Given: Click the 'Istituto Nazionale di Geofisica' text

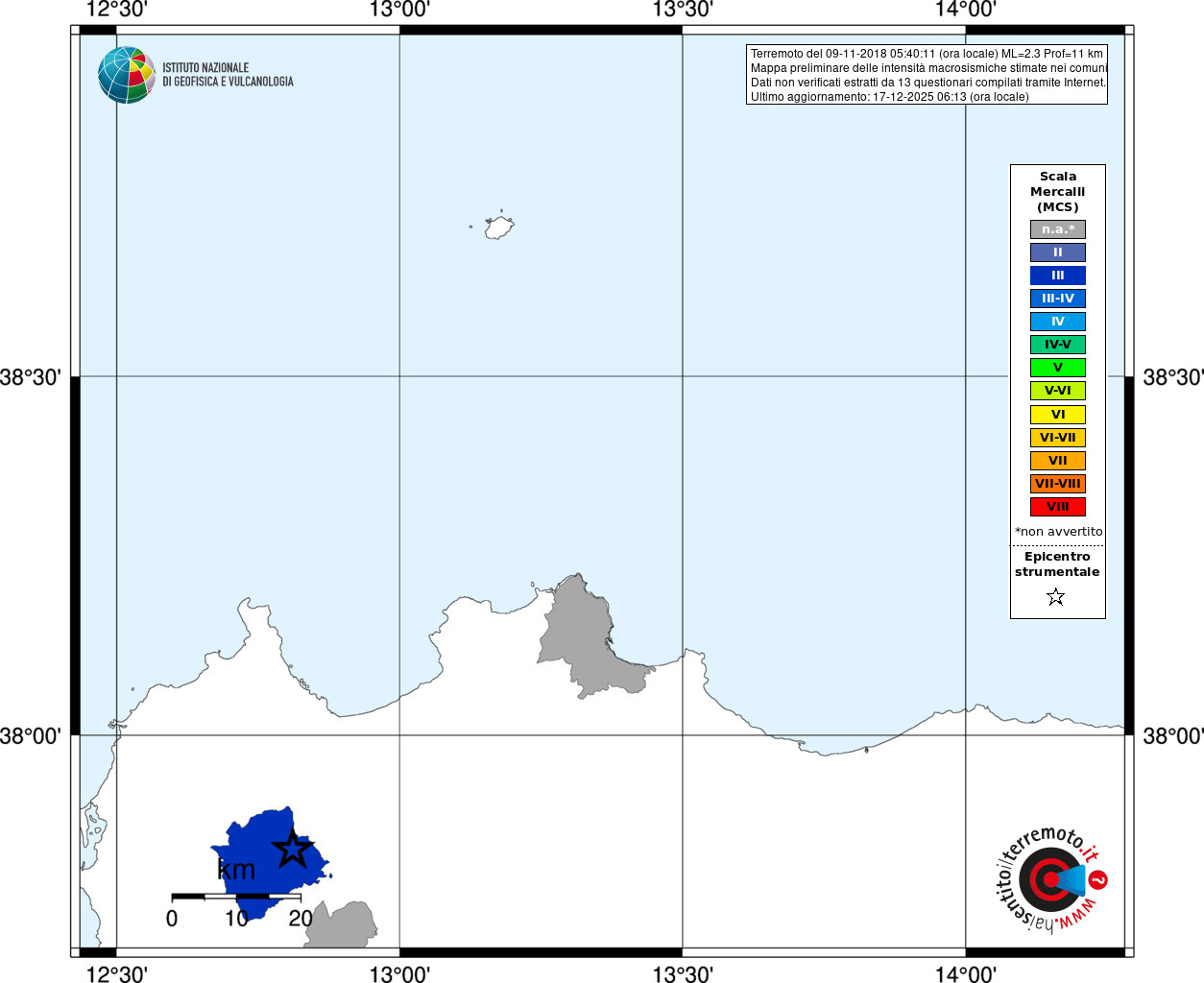Looking at the screenshot, I should coord(228,75).
